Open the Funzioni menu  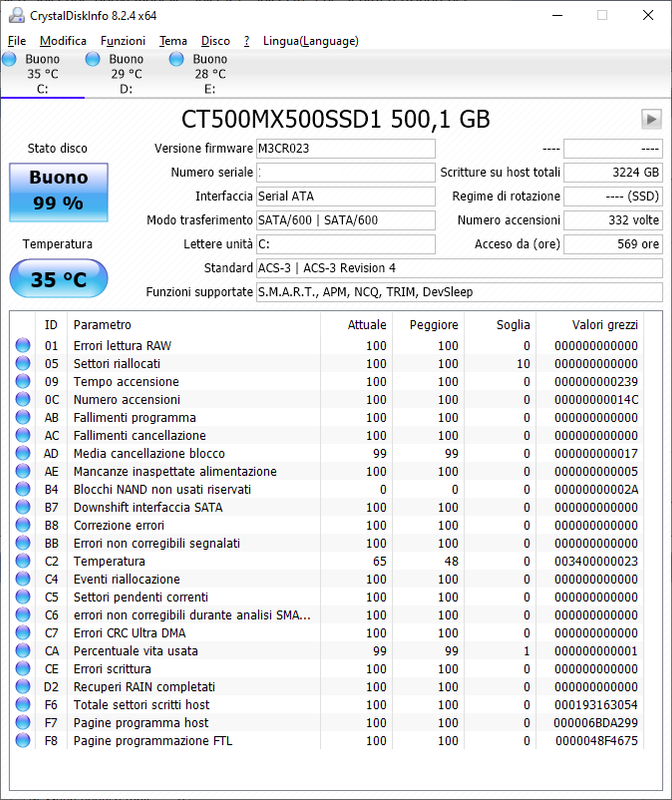123,41
